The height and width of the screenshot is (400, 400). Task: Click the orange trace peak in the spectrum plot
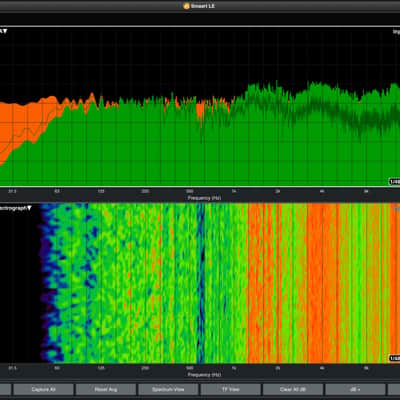point(92,96)
